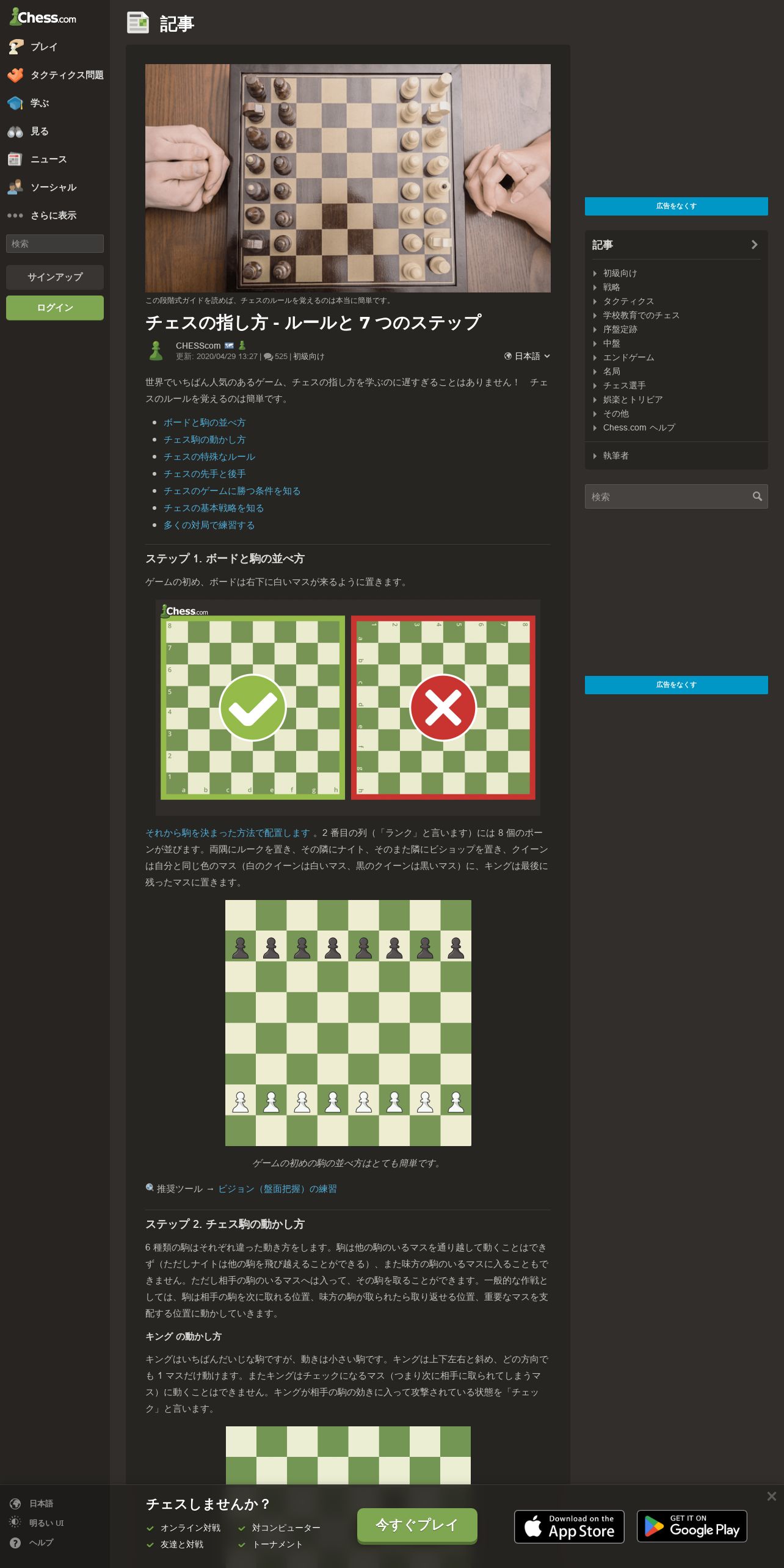The width and height of the screenshot is (784, 1568).
Task: Click the pawn setup board diagram
Action: coord(348,1023)
